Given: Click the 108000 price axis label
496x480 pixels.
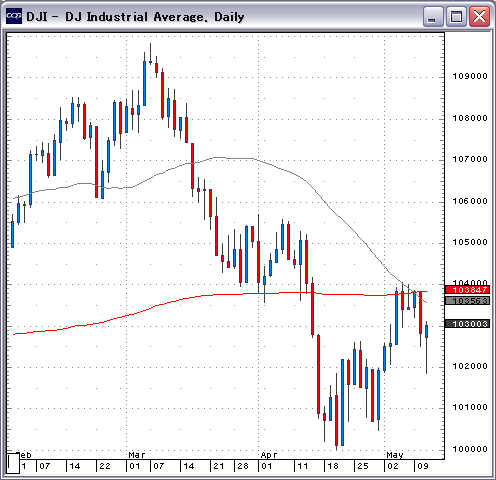Looking at the screenshot, I should click(x=470, y=118).
